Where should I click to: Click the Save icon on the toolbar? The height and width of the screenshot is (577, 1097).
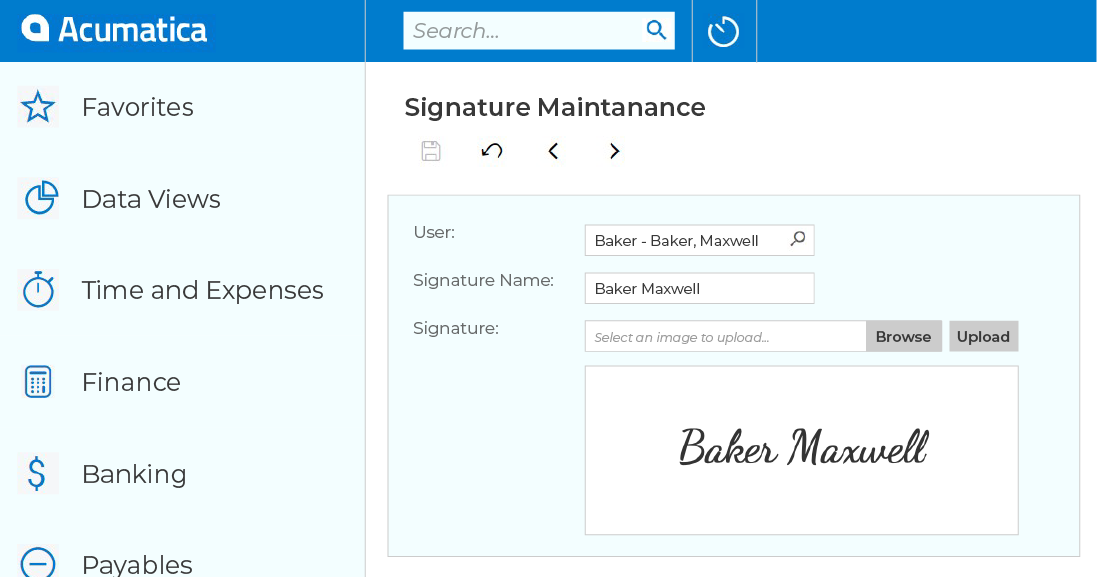click(x=430, y=150)
